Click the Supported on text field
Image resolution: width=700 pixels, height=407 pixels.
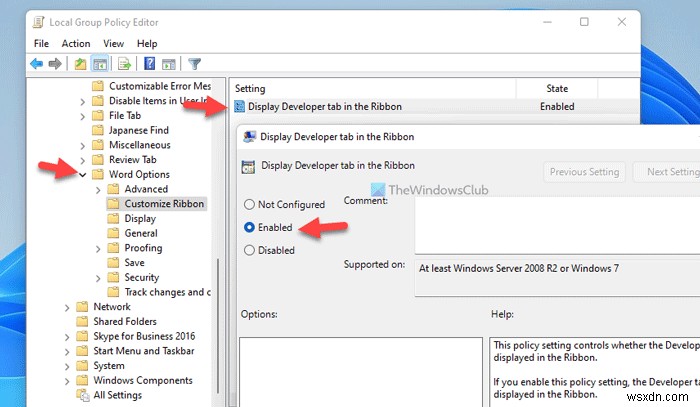(x=557, y=277)
